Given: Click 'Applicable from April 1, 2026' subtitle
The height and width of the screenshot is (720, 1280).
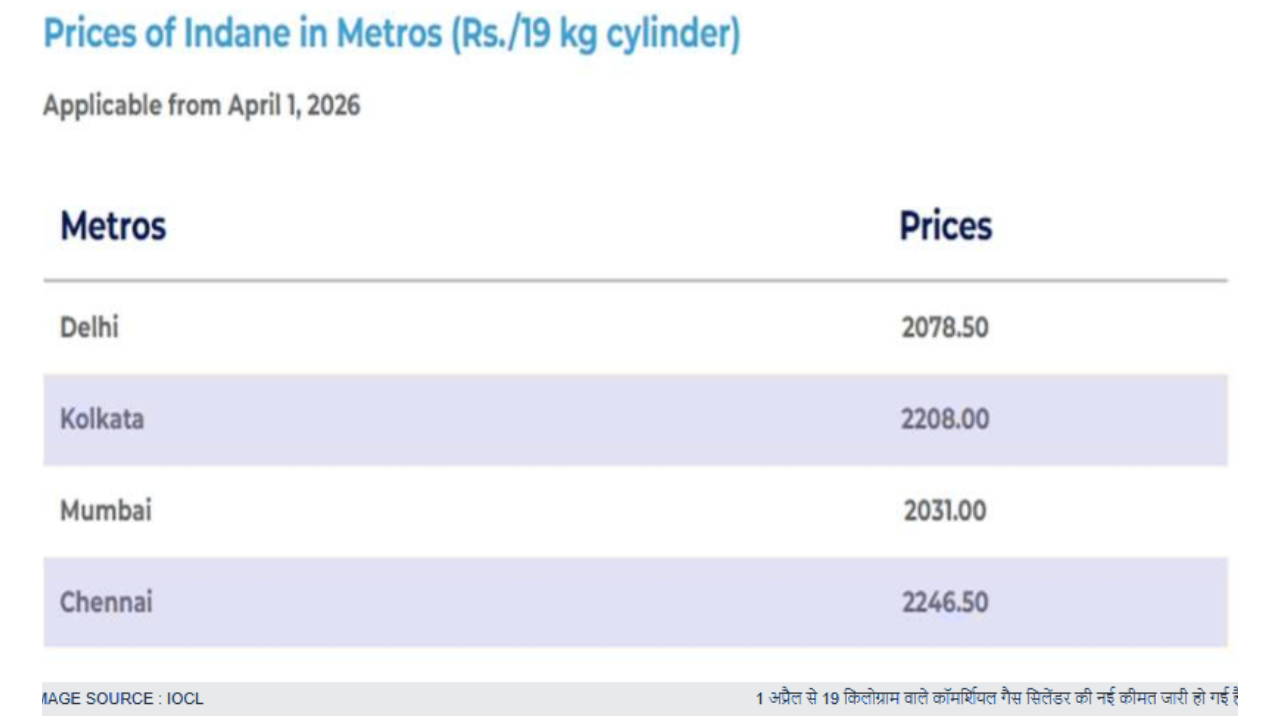Looking at the screenshot, I should tap(201, 106).
